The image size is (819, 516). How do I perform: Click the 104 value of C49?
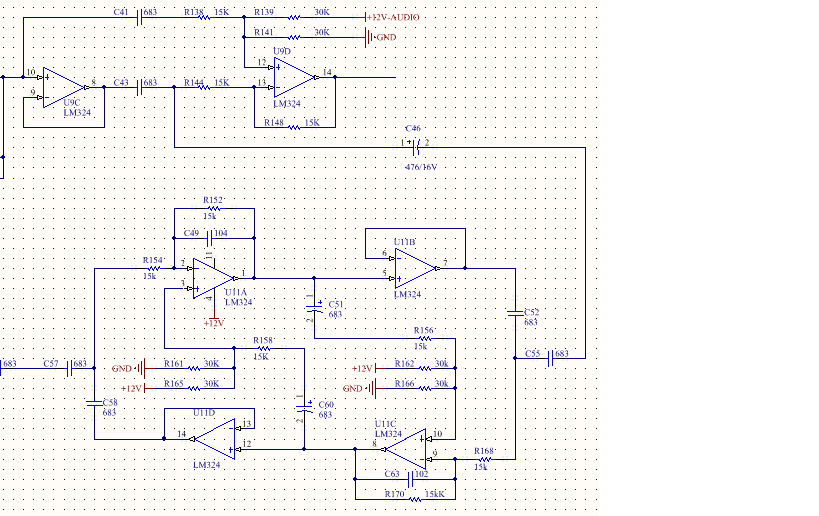[221, 233]
